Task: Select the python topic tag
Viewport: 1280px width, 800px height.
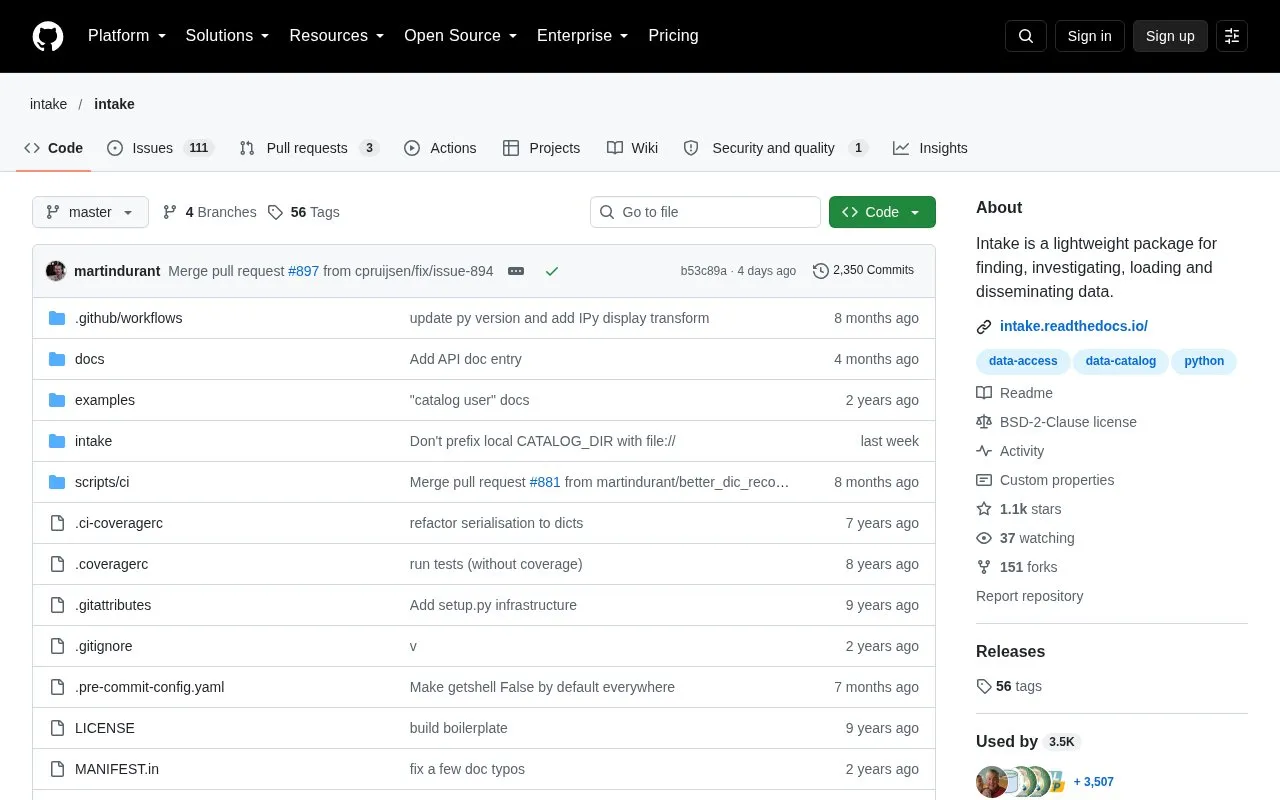Action: tap(1204, 361)
